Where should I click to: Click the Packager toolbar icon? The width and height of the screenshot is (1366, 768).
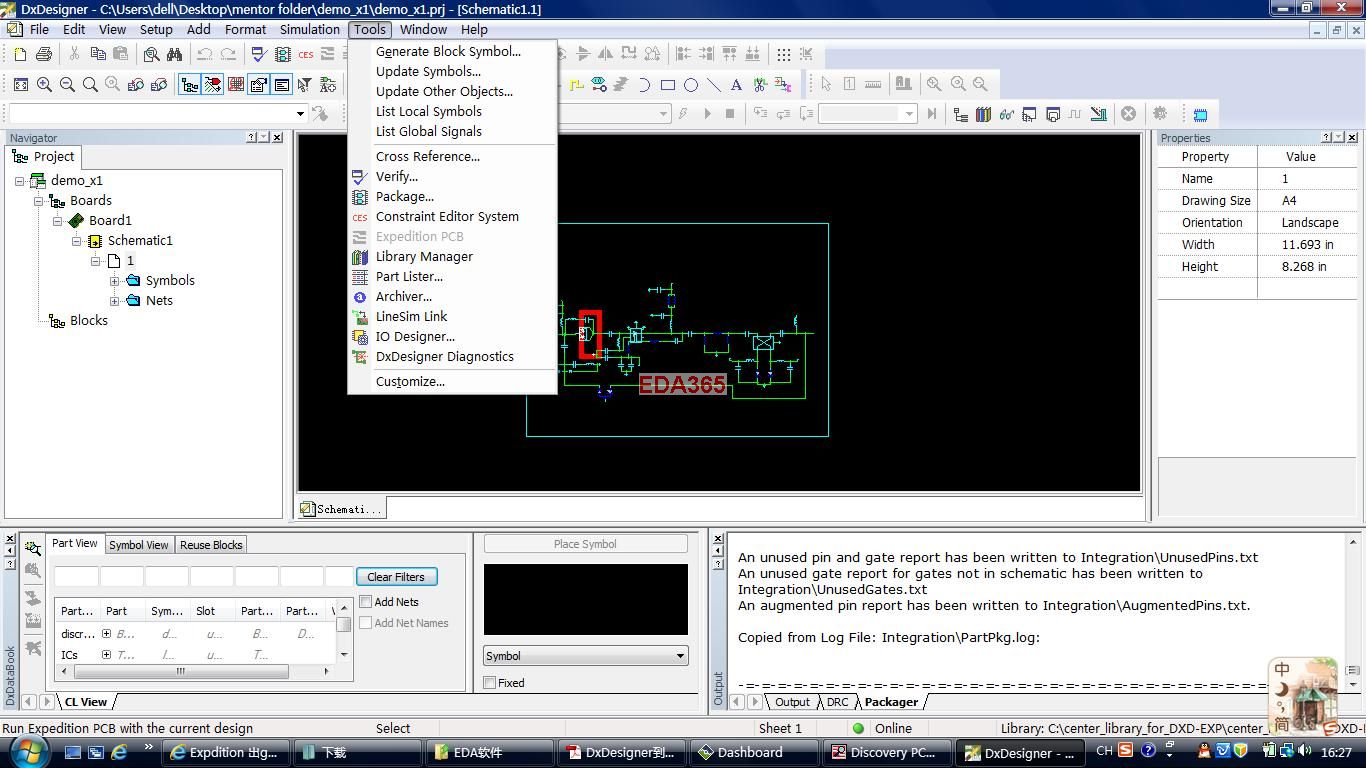[x=282, y=54]
